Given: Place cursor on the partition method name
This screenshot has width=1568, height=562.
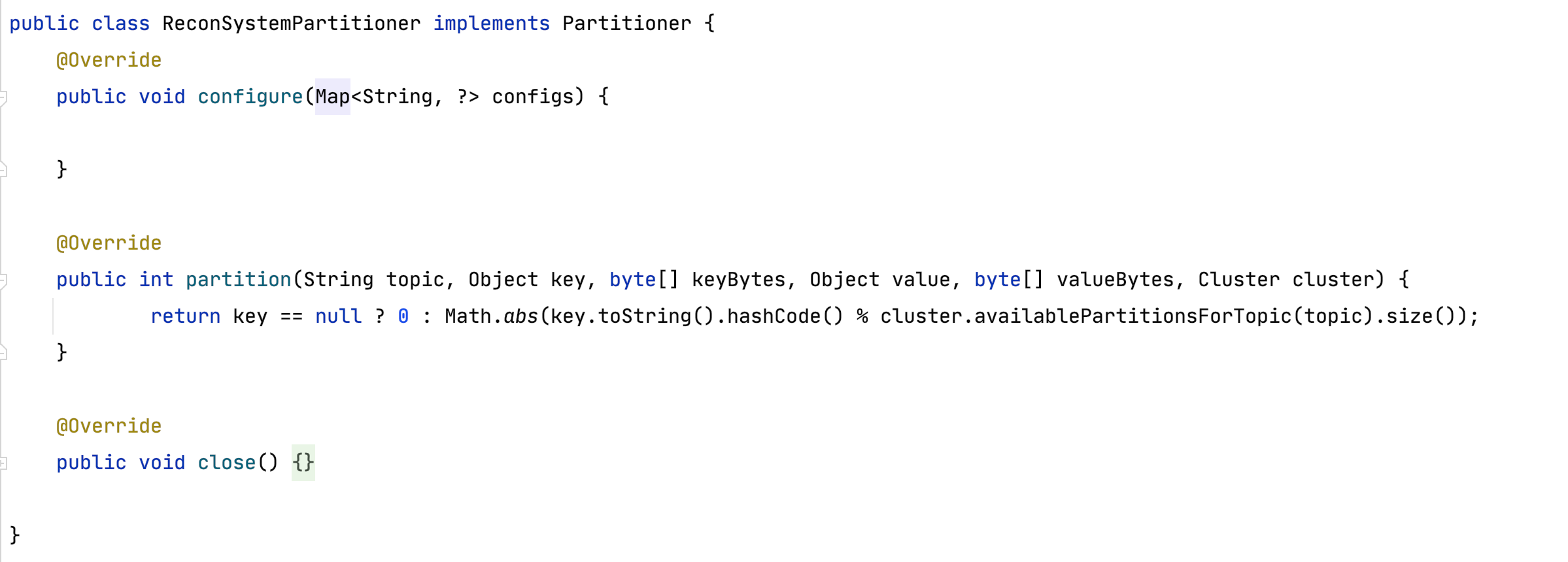Looking at the screenshot, I should (239, 280).
